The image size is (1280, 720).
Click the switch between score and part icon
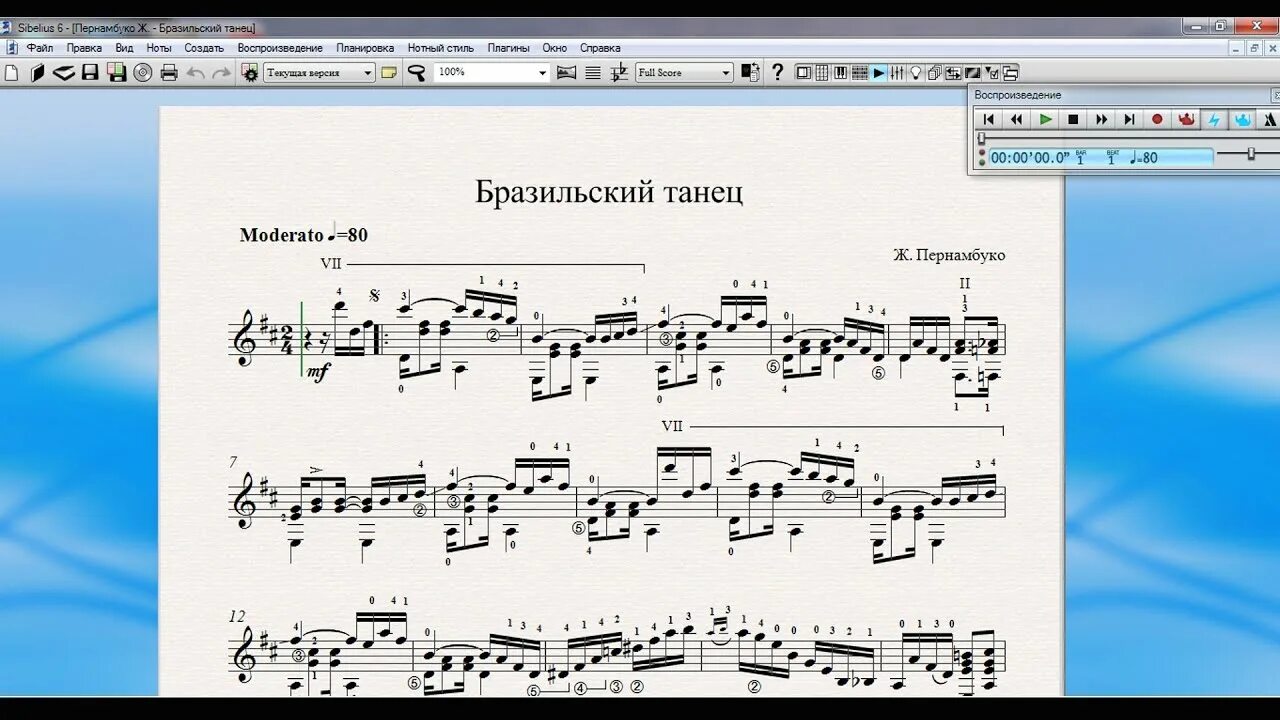[750, 72]
